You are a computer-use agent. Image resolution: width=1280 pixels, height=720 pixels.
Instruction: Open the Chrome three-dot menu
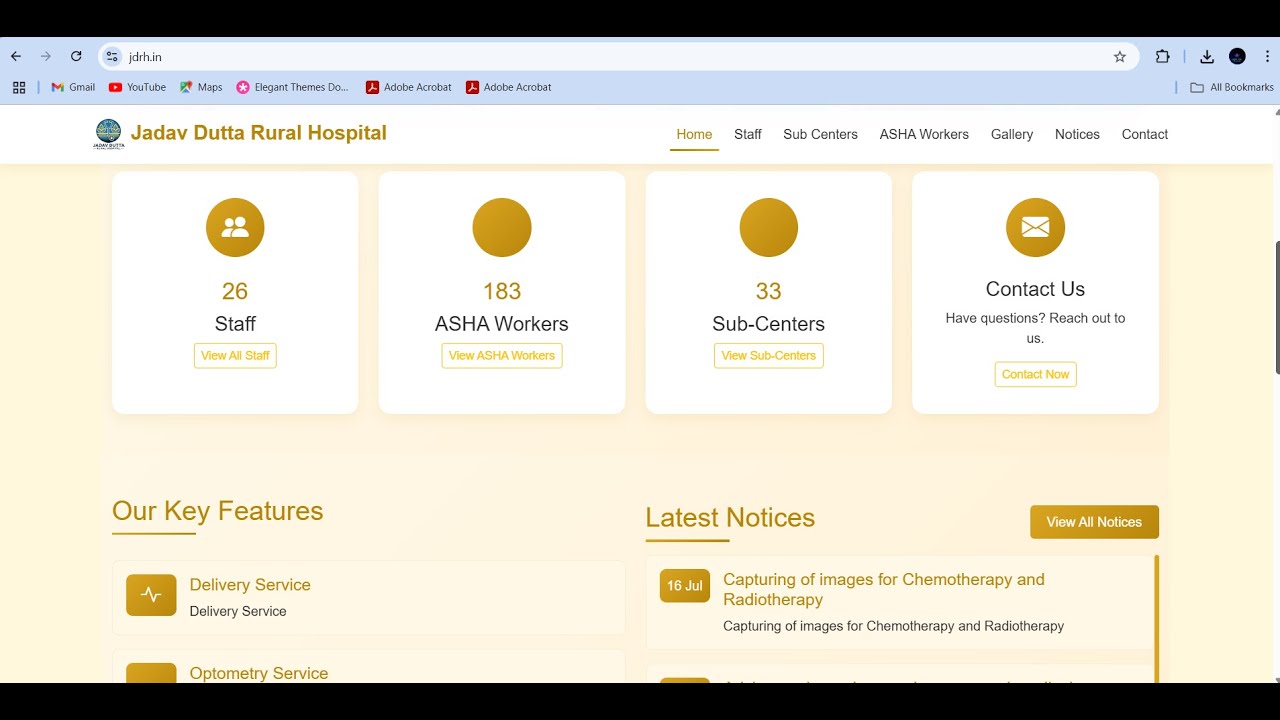(x=1267, y=57)
